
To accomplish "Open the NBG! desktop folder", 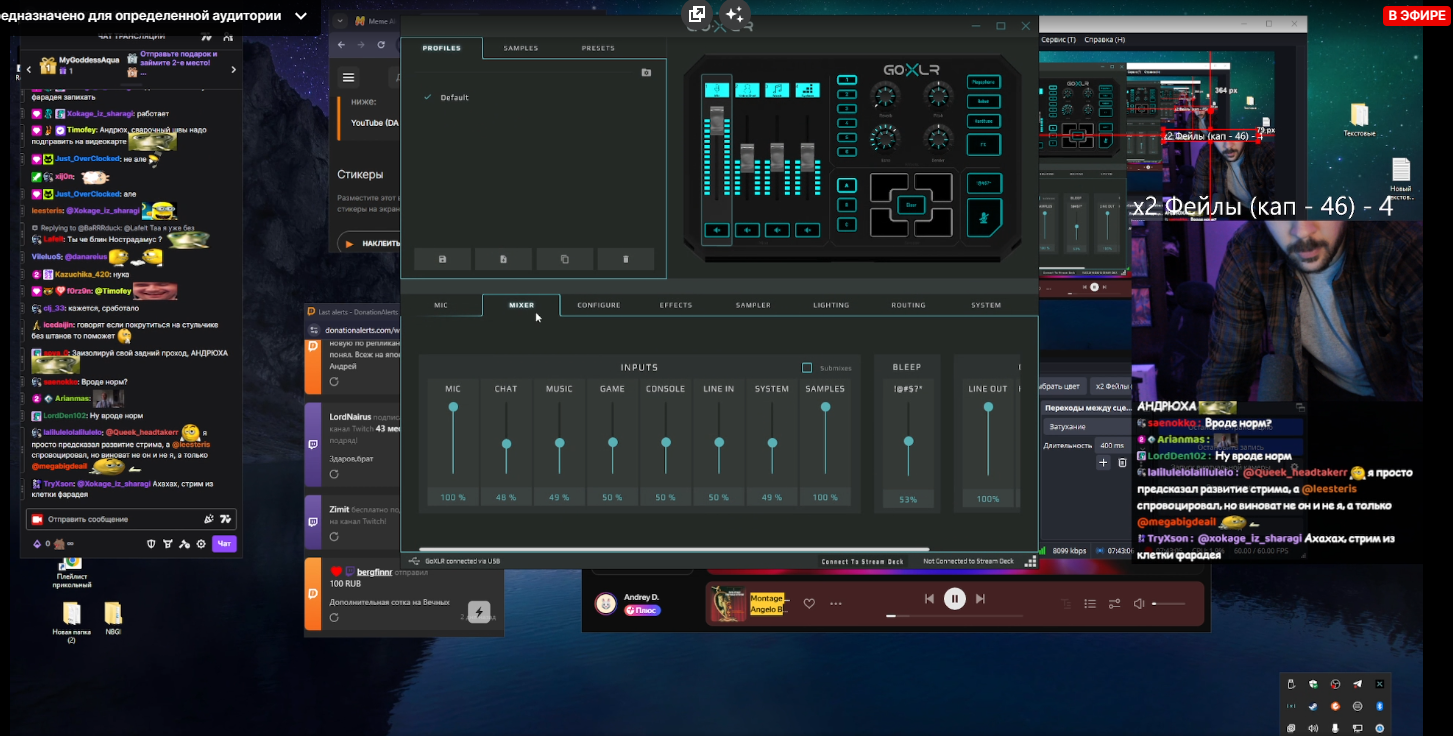I will tap(113, 619).
